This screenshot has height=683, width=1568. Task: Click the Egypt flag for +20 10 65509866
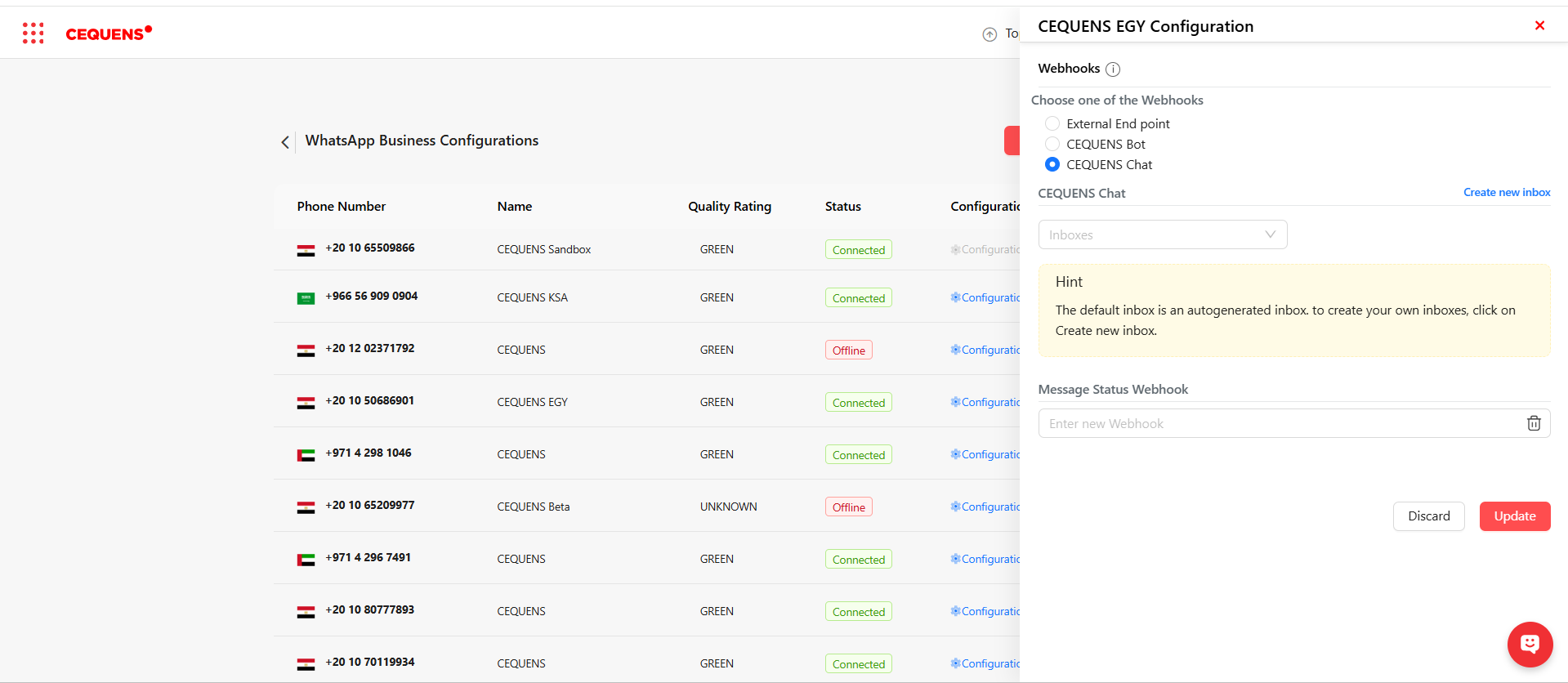[x=306, y=251]
